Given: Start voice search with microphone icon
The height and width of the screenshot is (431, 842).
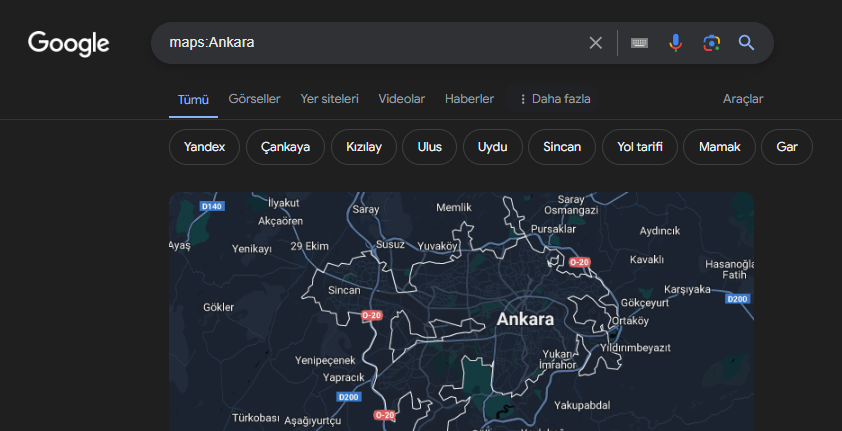Looking at the screenshot, I should [x=676, y=43].
